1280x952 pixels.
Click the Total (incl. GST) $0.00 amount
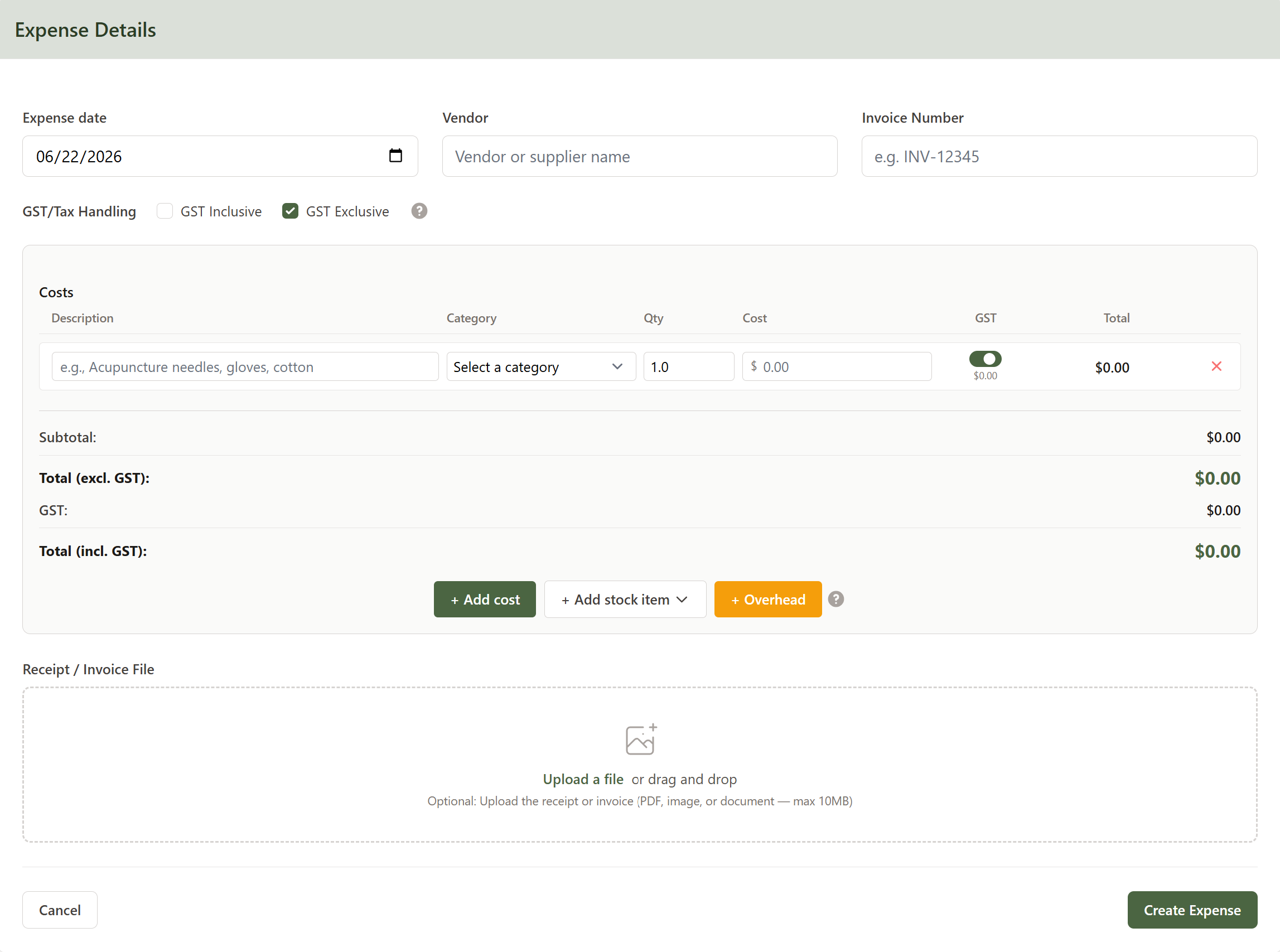click(x=1217, y=551)
